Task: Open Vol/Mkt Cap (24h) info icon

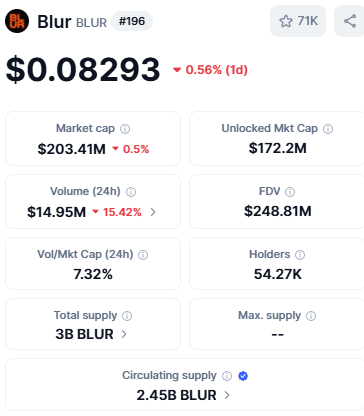Action: coord(143,255)
